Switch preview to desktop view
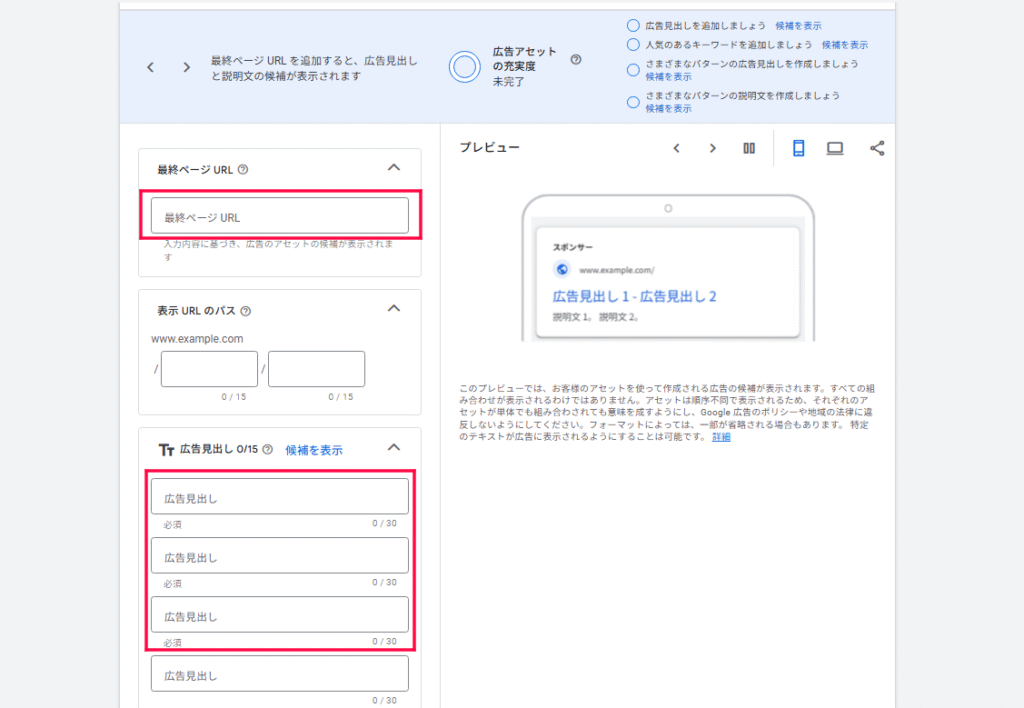1024x708 pixels. [836, 147]
